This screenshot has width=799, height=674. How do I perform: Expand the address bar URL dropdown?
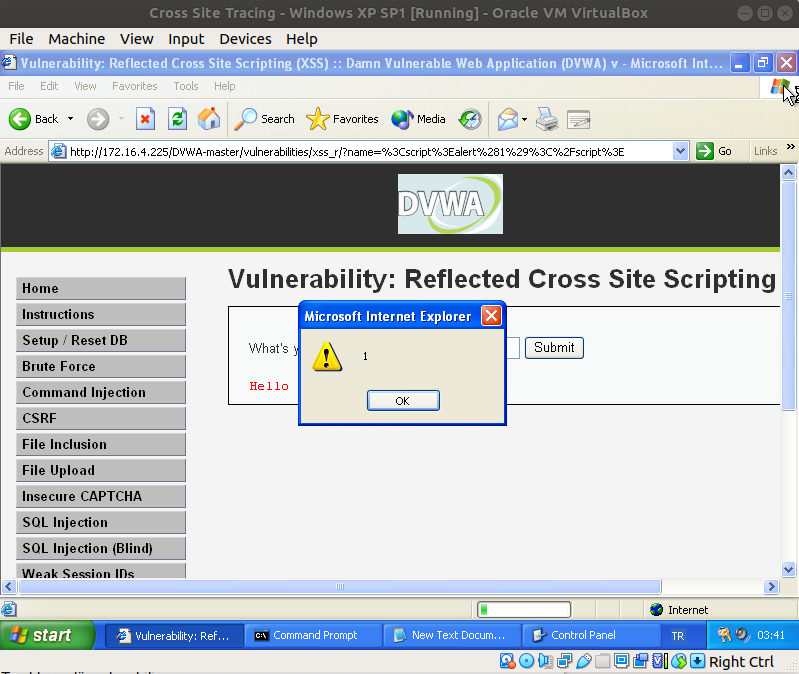tap(680, 151)
